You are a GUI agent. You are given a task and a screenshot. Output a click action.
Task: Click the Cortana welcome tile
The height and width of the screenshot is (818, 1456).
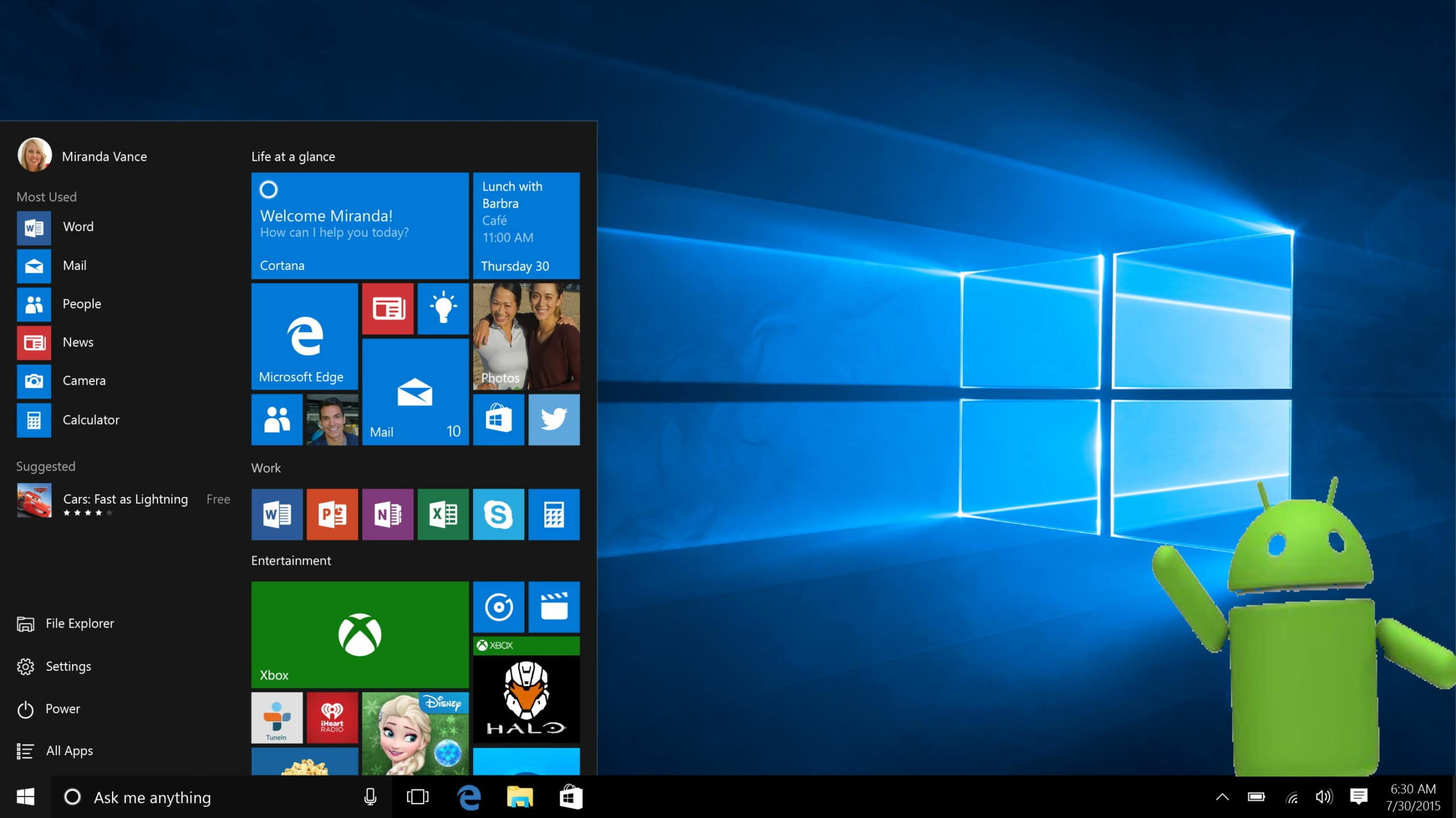pos(360,226)
